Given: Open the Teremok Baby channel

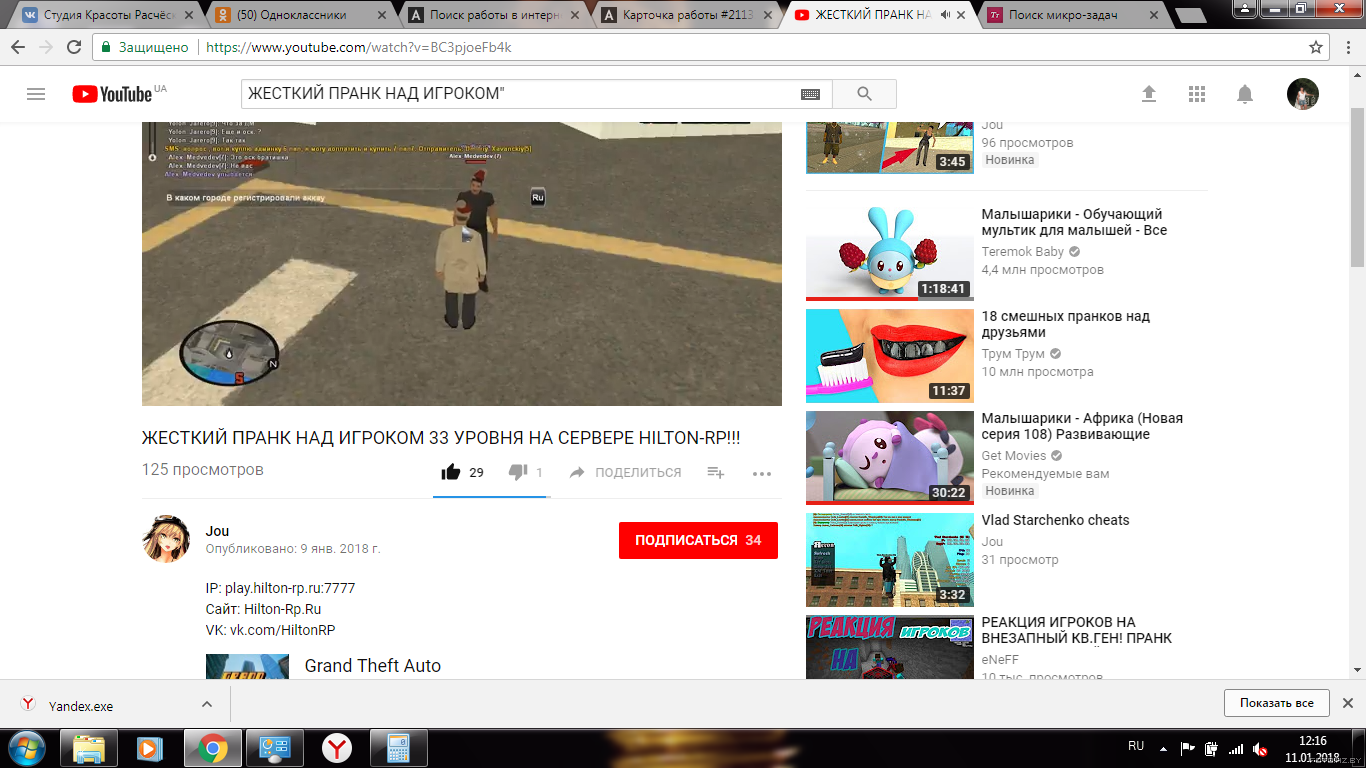Looking at the screenshot, I should pos(1023,252).
